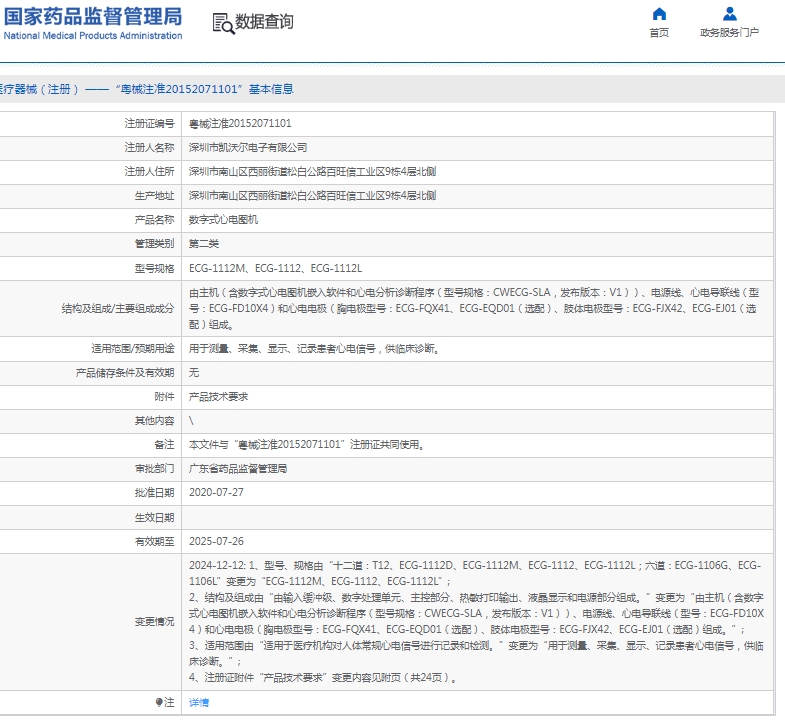785x721 pixels.
Task: Select 深圳市凯沃尔电子有限公司 registrant name
Action: [x=248, y=147]
